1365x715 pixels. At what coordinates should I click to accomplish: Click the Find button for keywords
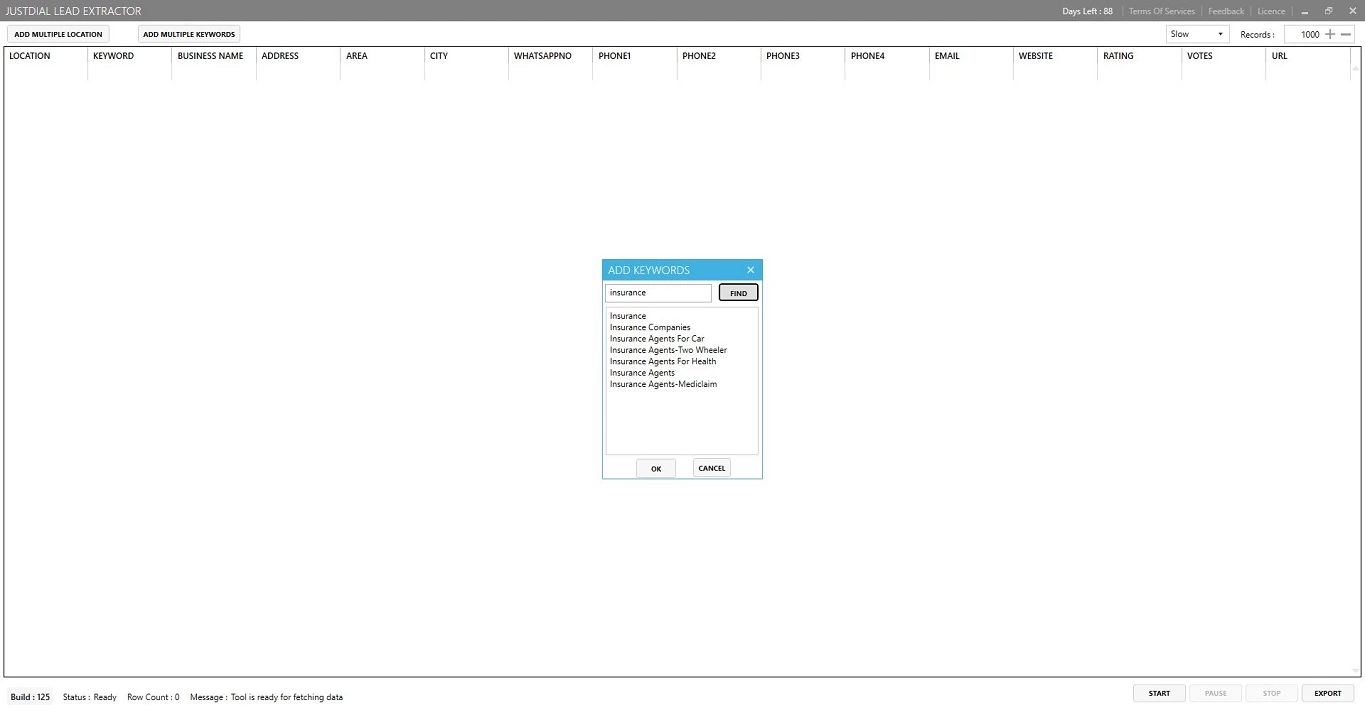pyautogui.click(x=738, y=293)
